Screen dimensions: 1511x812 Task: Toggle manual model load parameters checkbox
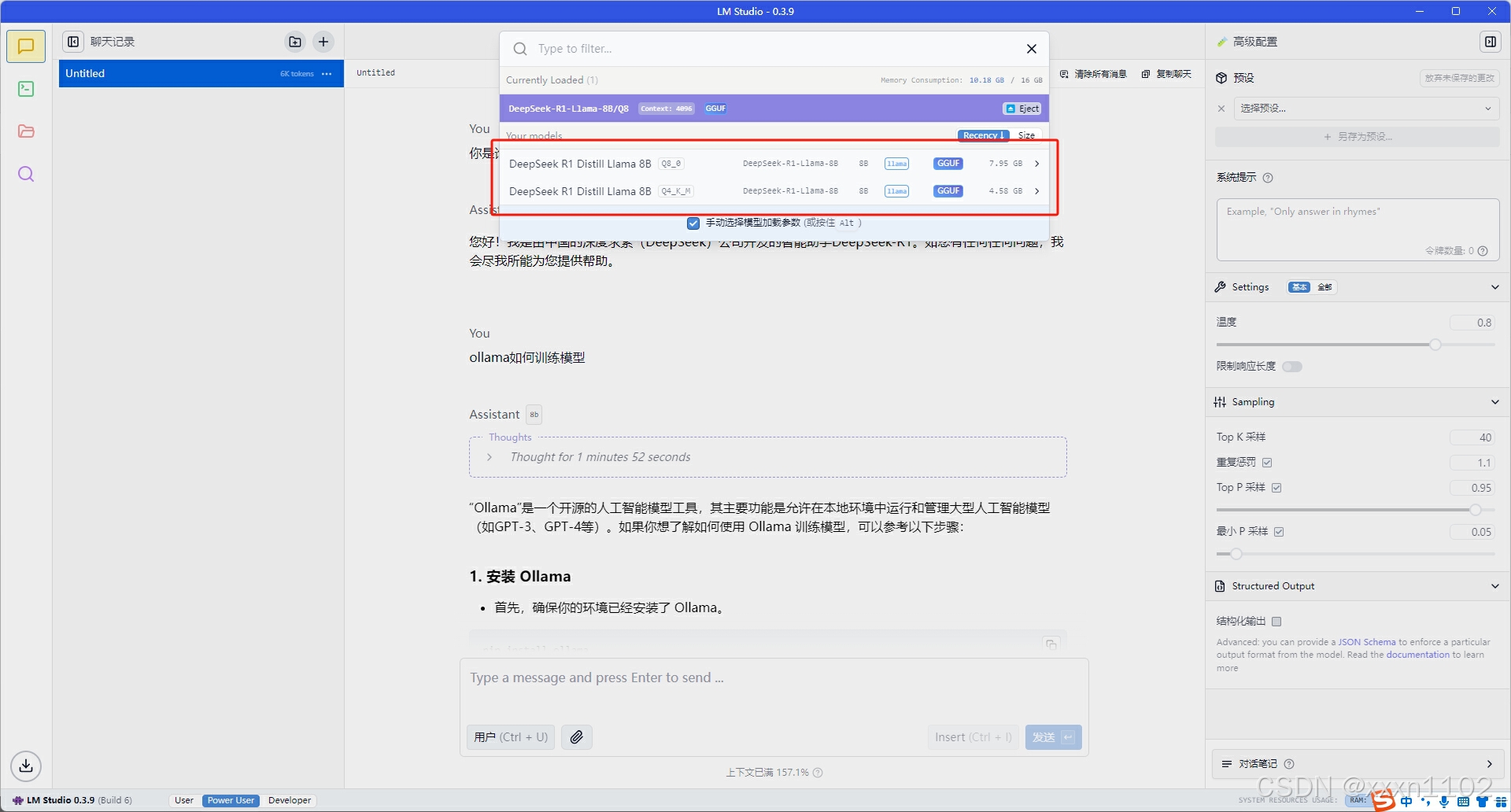(x=693, y=223)
